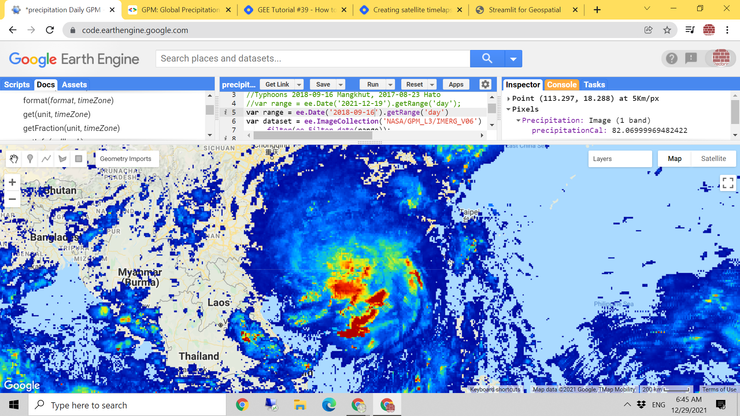740x416 pixels.
Task: Open the Scripts tab
Action: point(17,85)
